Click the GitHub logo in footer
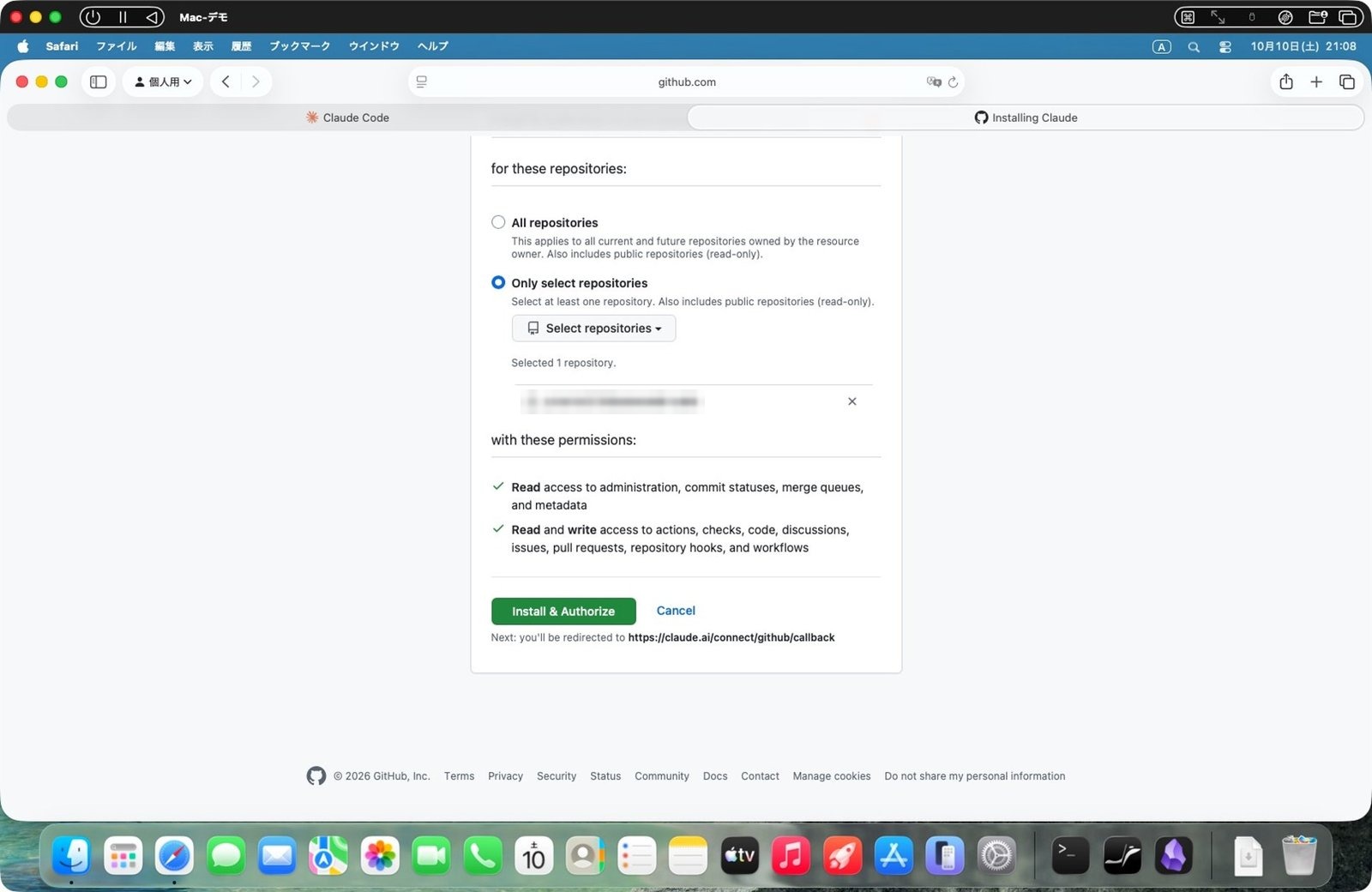Screen dimensions: 1372x892 point(316,776)
